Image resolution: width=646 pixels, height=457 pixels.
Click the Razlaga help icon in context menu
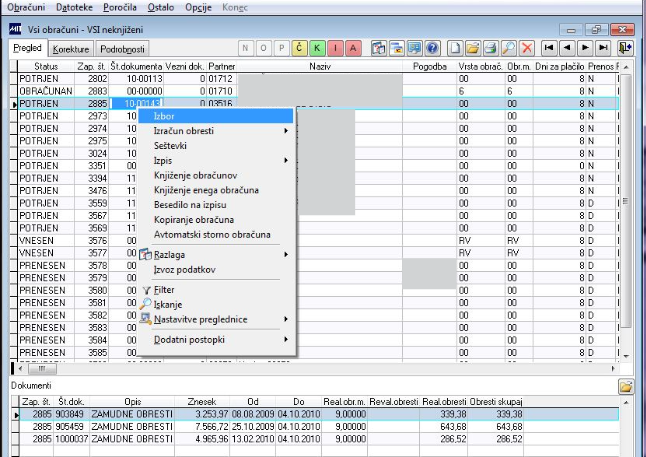coord(145,254)
